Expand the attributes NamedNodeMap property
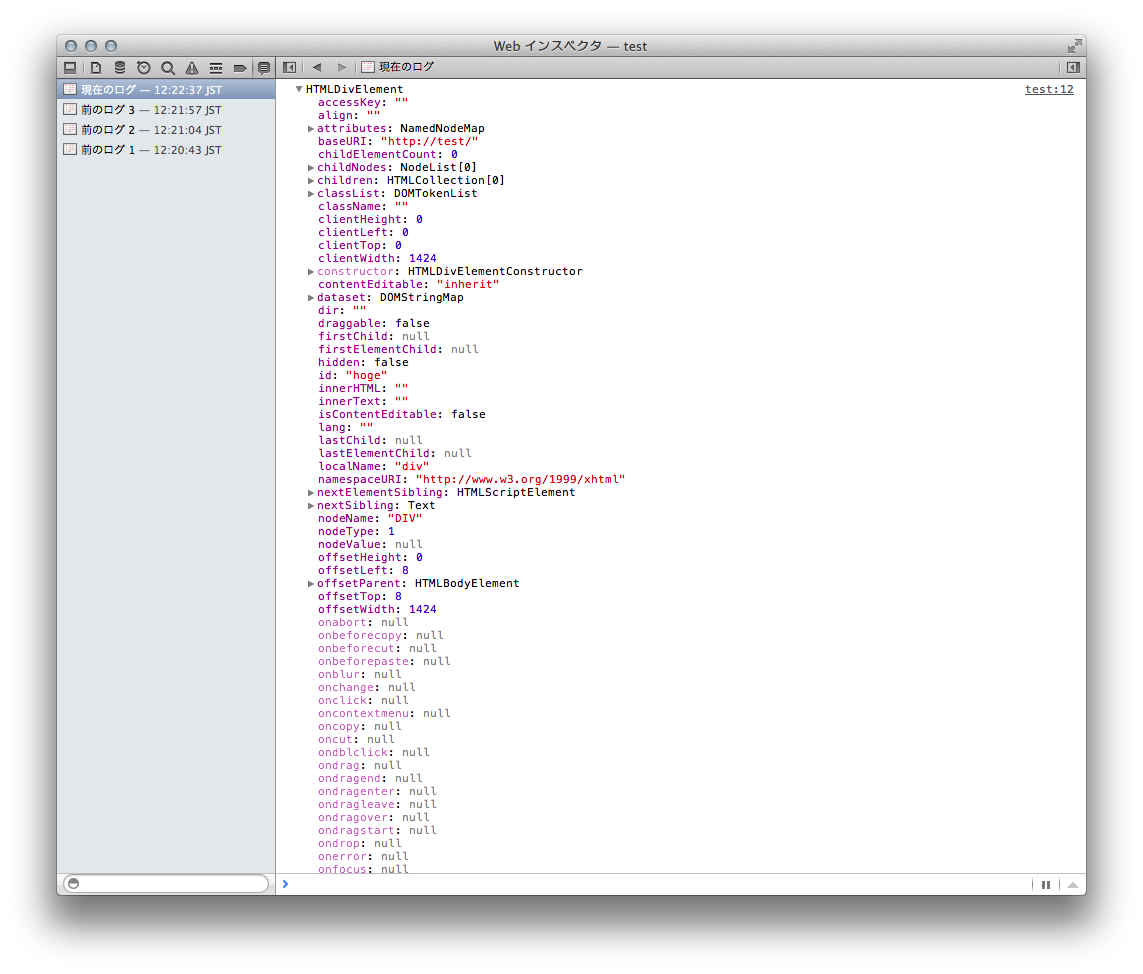Screen dimensions: 1143x974 click(x=311, y=129)
